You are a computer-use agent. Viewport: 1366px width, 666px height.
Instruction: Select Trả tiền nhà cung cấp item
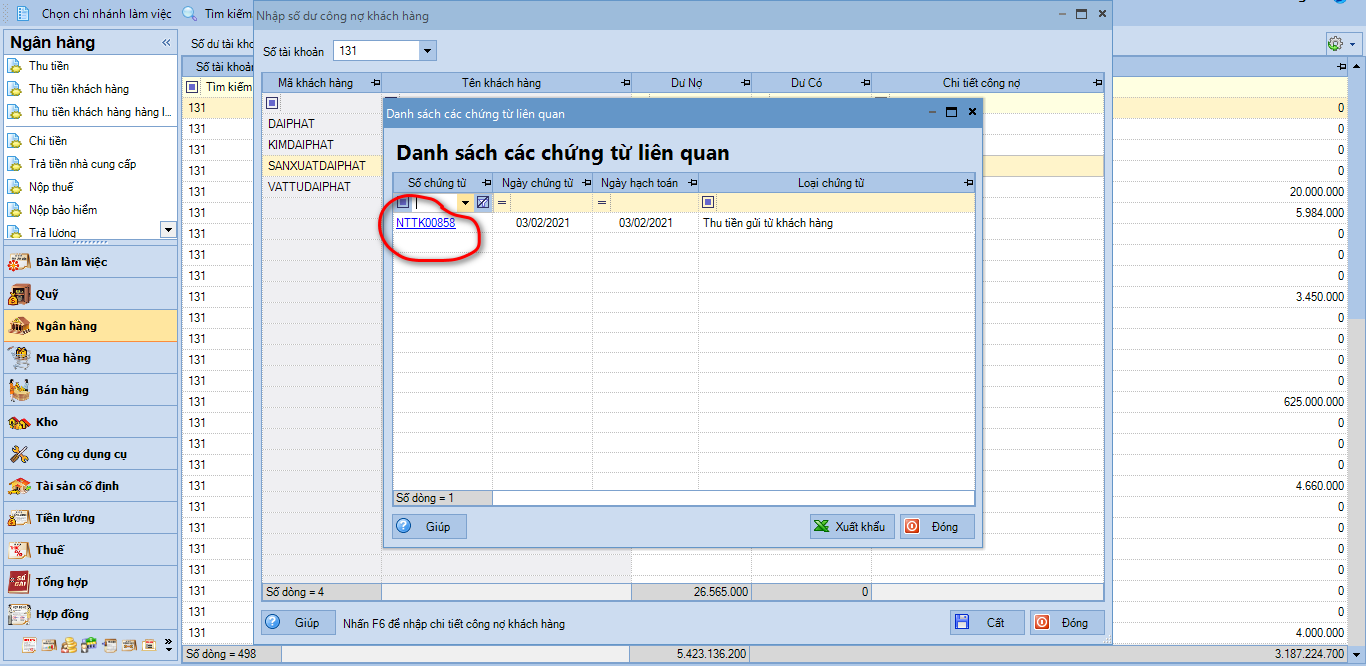point(82,164)
